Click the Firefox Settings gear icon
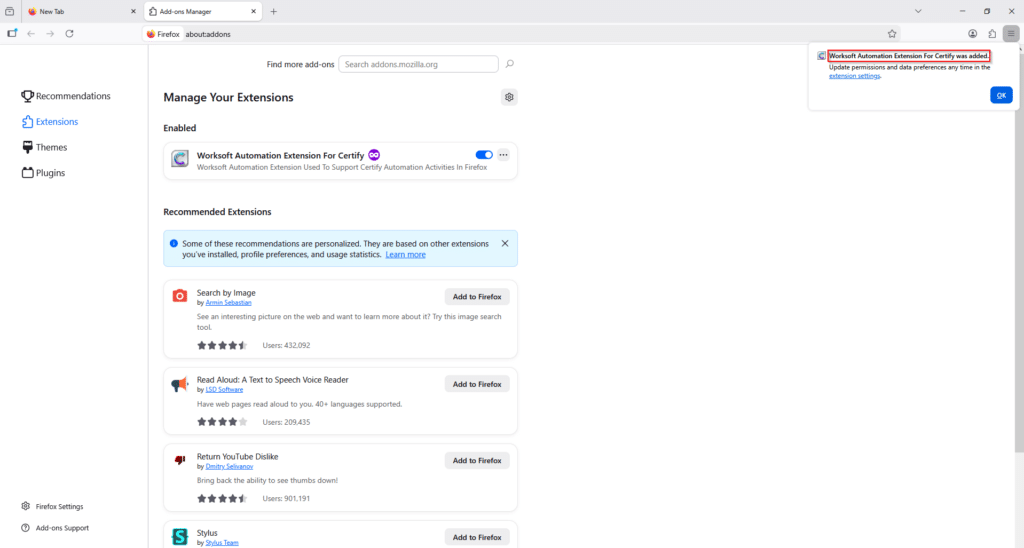Image resolution: width=1024 pixels, height=548 pixels. pyautogui.click(x=25, y=506)
